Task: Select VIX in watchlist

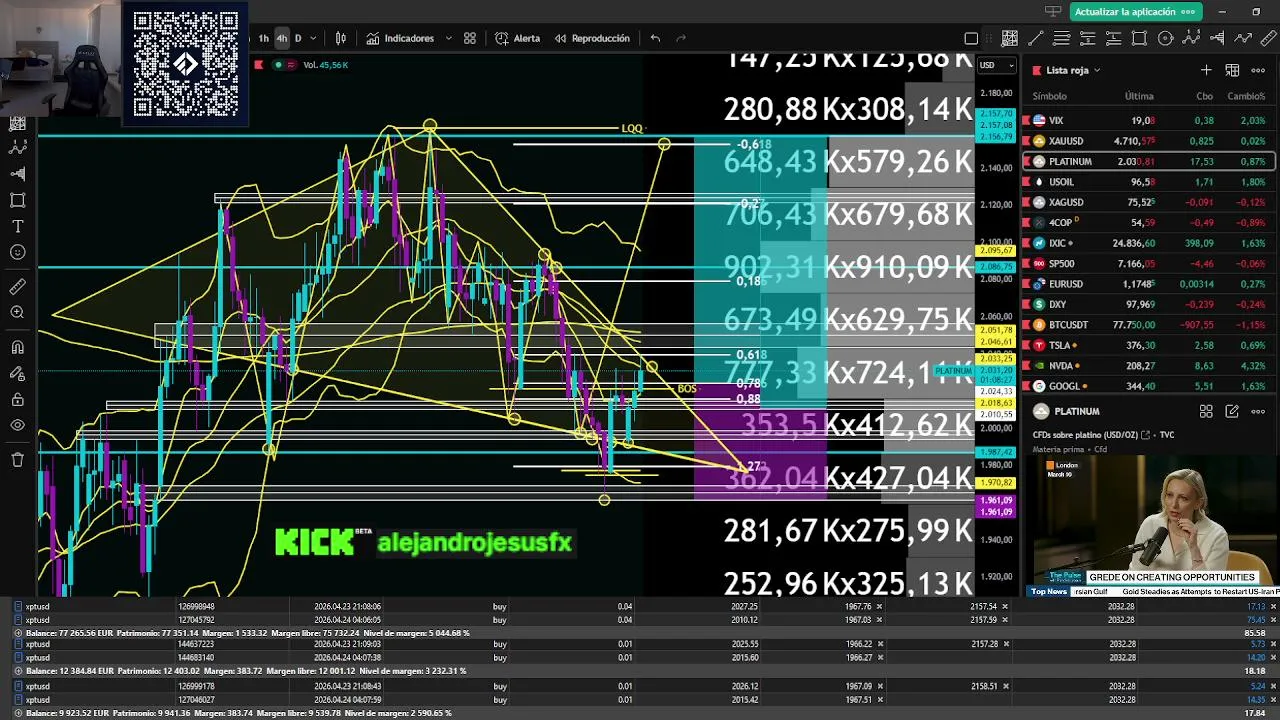Action: (1148, 120)
